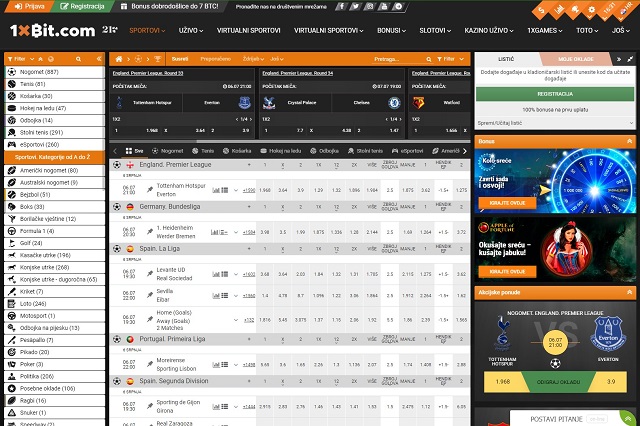This screenshot has height=426, width=640.
Task: Open the list icon for the Sevilla vs Eibar match
Action: pyautogui.click(x=225, y=295)
